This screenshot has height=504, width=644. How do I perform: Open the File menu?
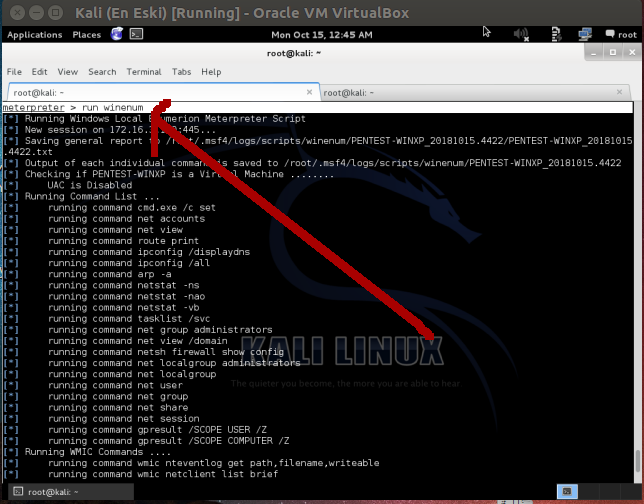pos(14,72)
